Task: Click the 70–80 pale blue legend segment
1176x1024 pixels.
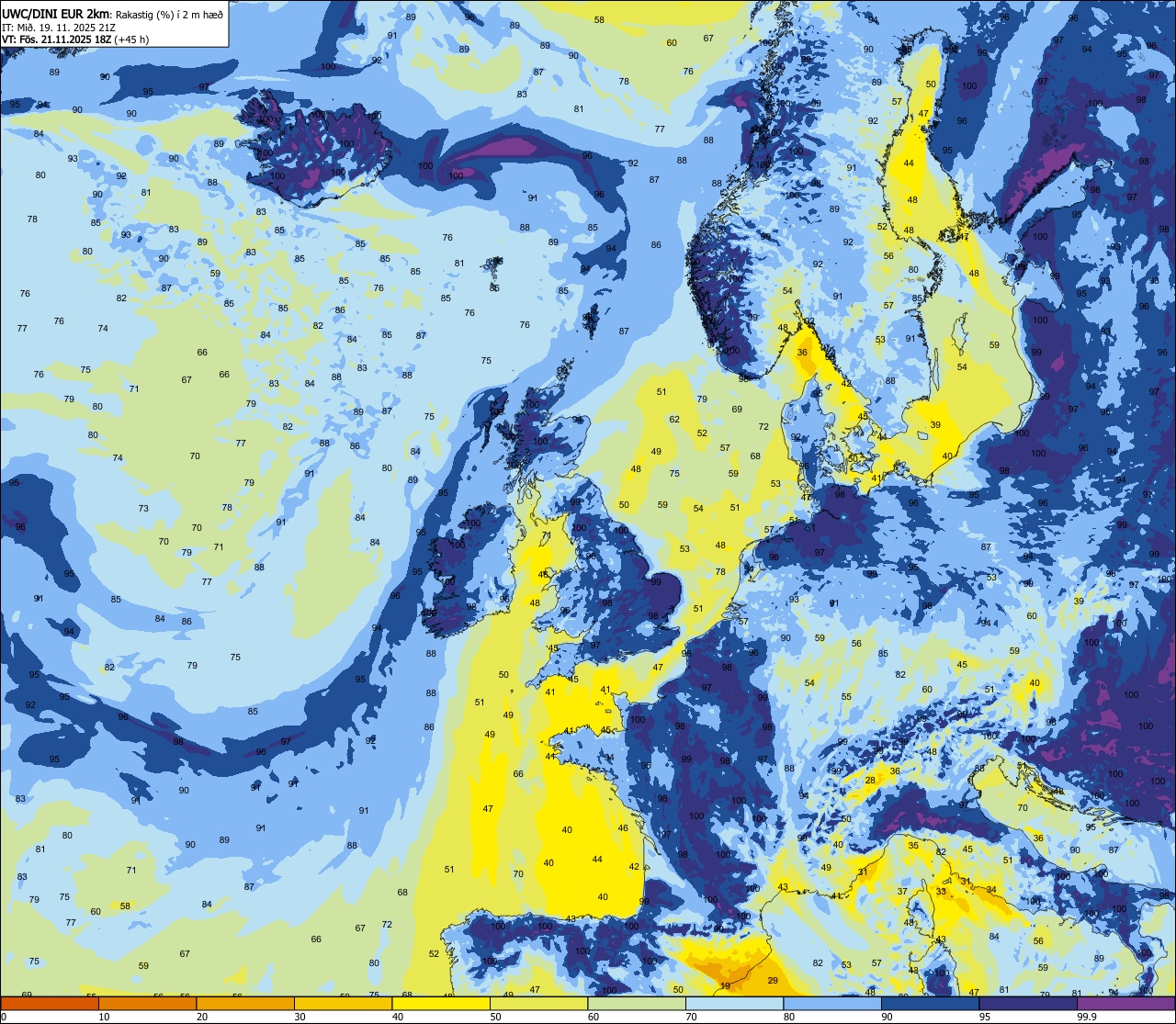Action: (x=734, y=1003)
